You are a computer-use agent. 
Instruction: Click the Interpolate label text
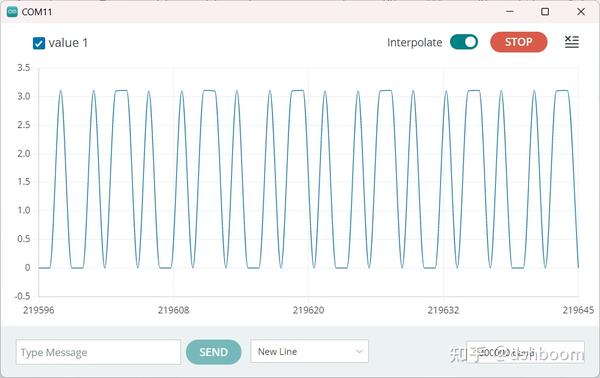pyautogui.click(x=414, y=42)
